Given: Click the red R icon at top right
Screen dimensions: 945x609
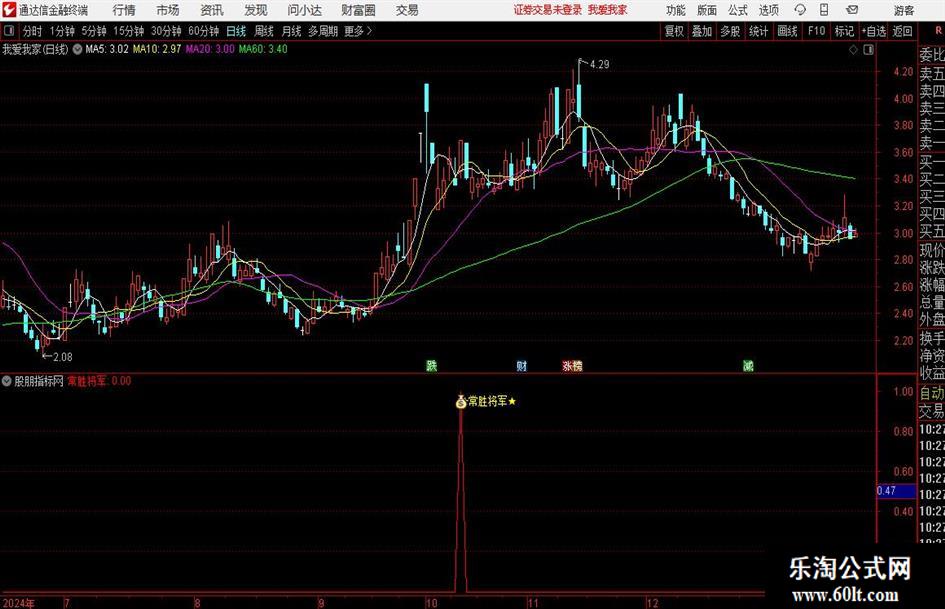Looking at the screenshot, I should [938, 30].
